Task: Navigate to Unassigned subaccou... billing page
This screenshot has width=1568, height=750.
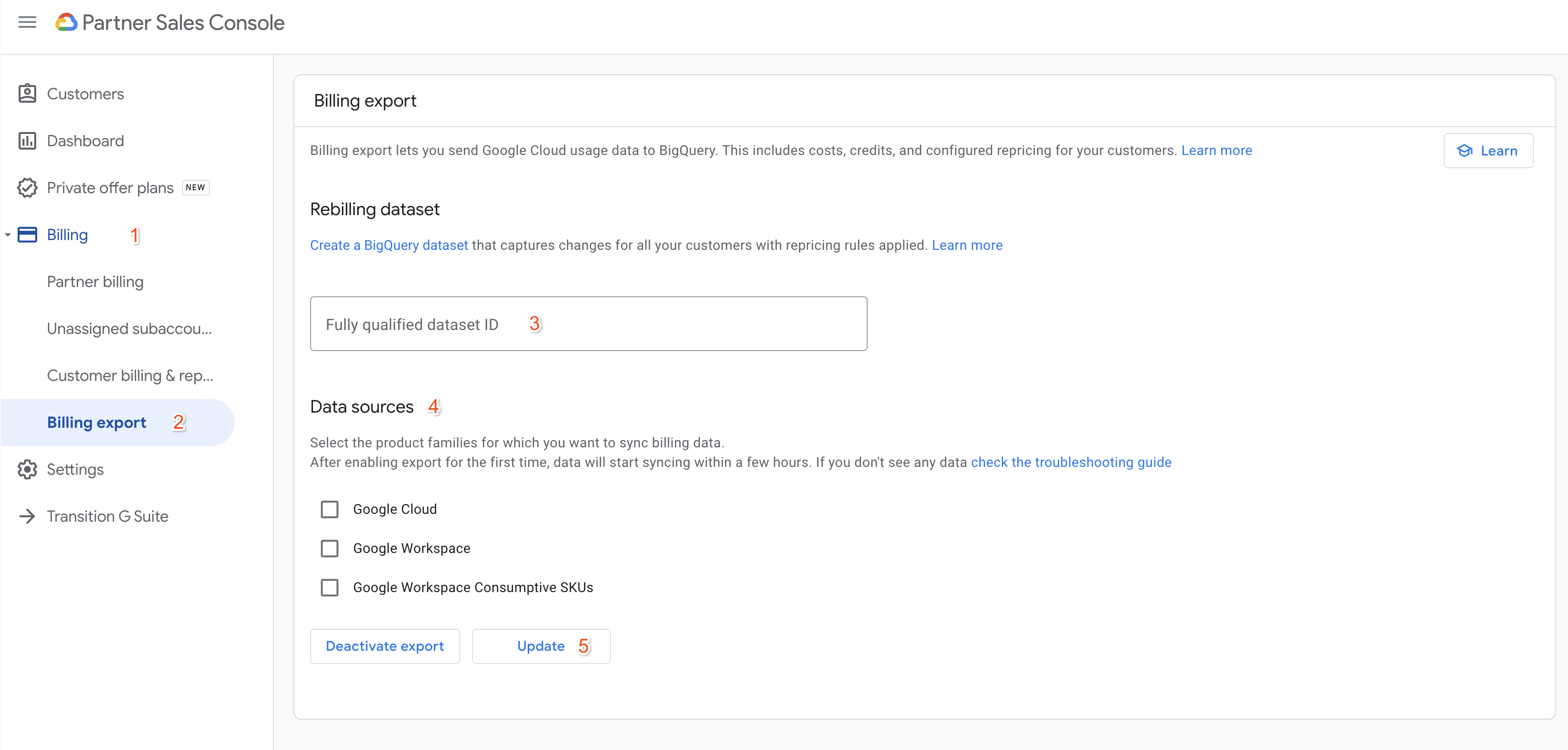Action: click(130, 328)
